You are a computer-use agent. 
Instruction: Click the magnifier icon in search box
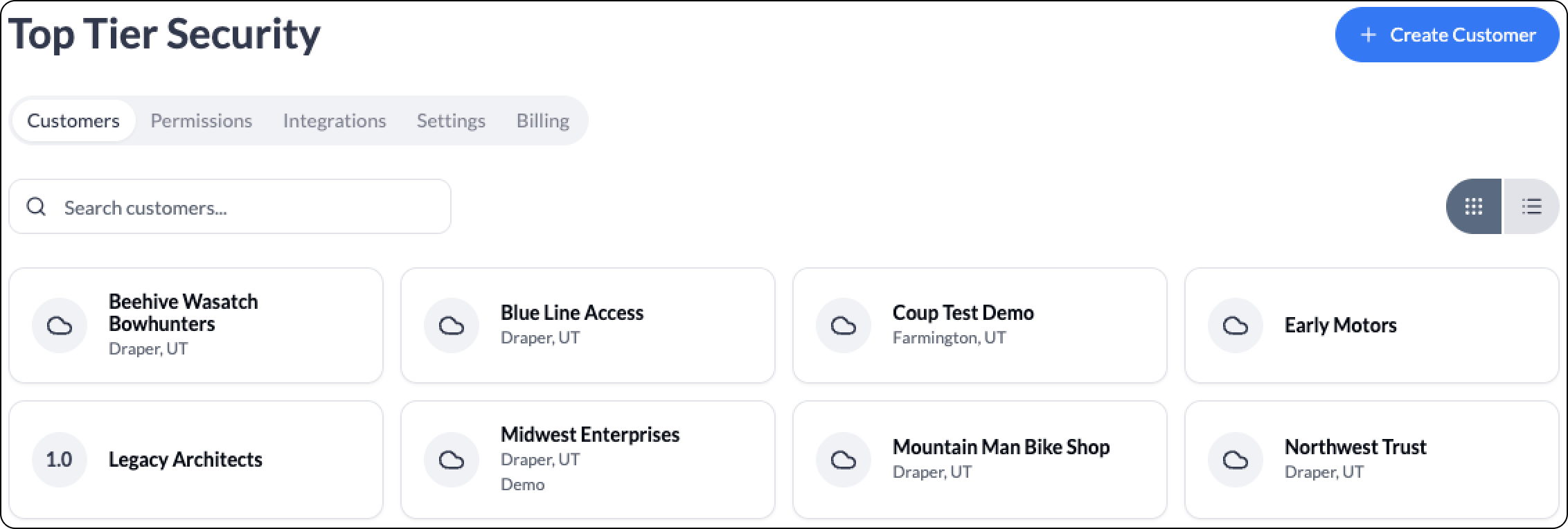[x=36, y=206]
